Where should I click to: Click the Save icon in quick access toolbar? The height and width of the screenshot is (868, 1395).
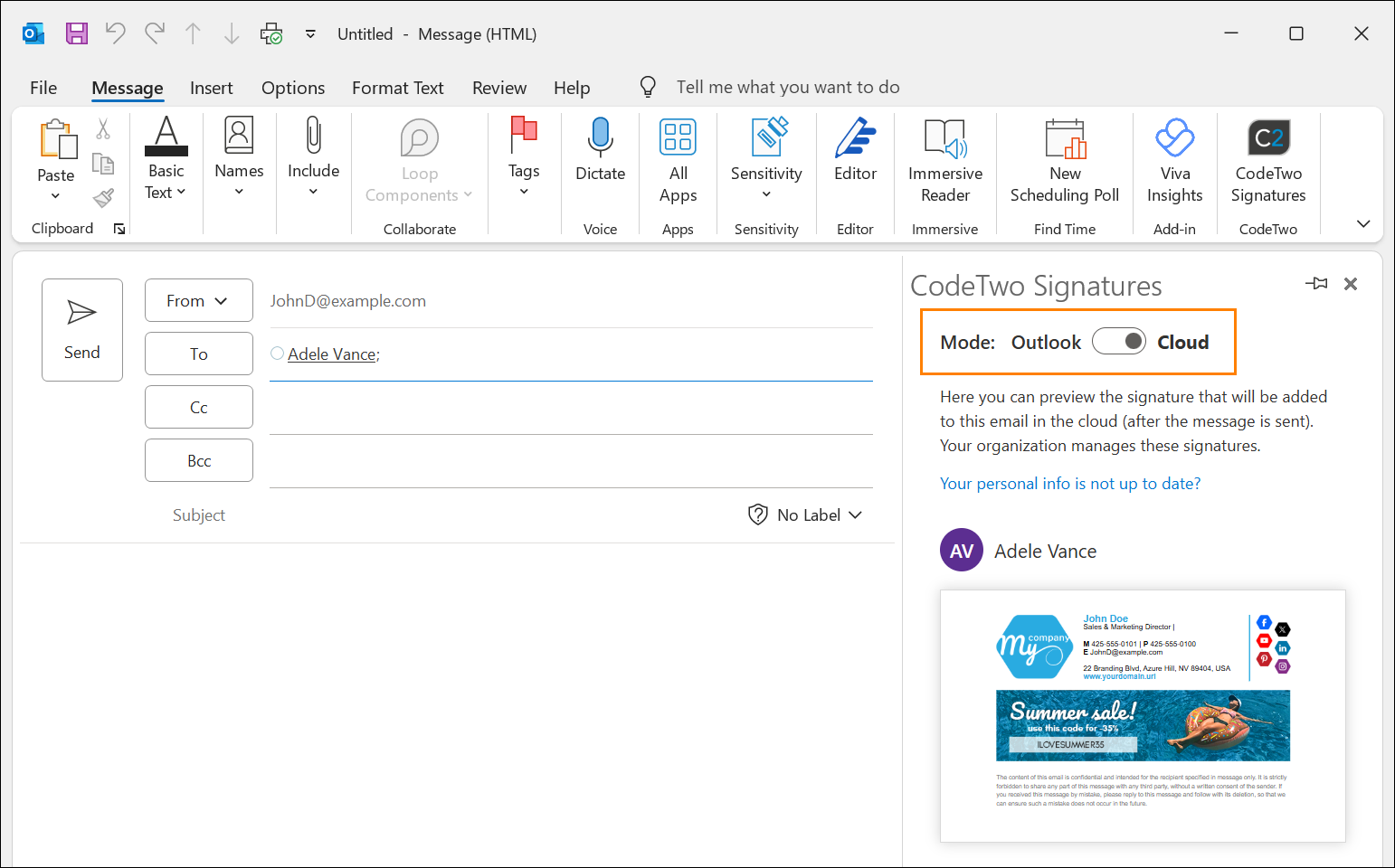pos(77,33)
